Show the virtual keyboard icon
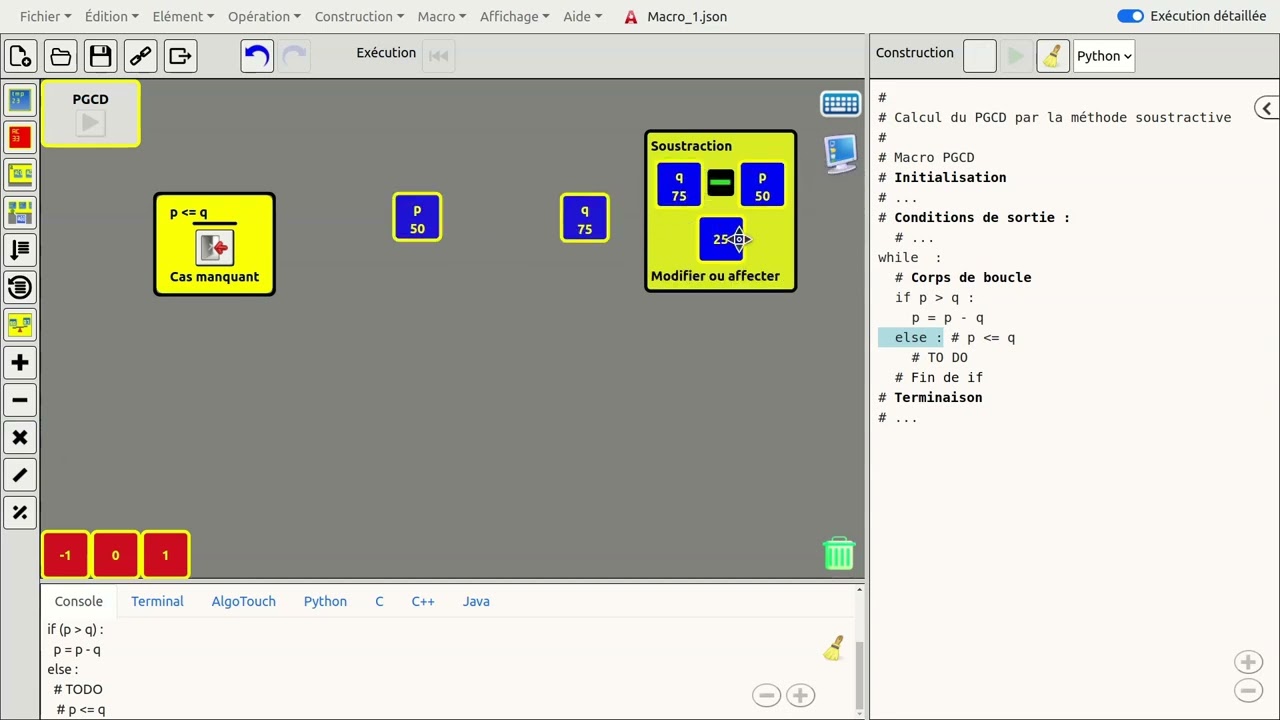 840,104
